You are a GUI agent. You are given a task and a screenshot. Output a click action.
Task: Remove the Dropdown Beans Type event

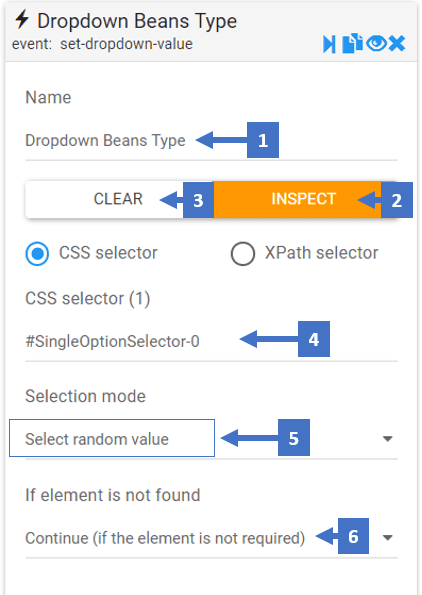tap(397, 44)
